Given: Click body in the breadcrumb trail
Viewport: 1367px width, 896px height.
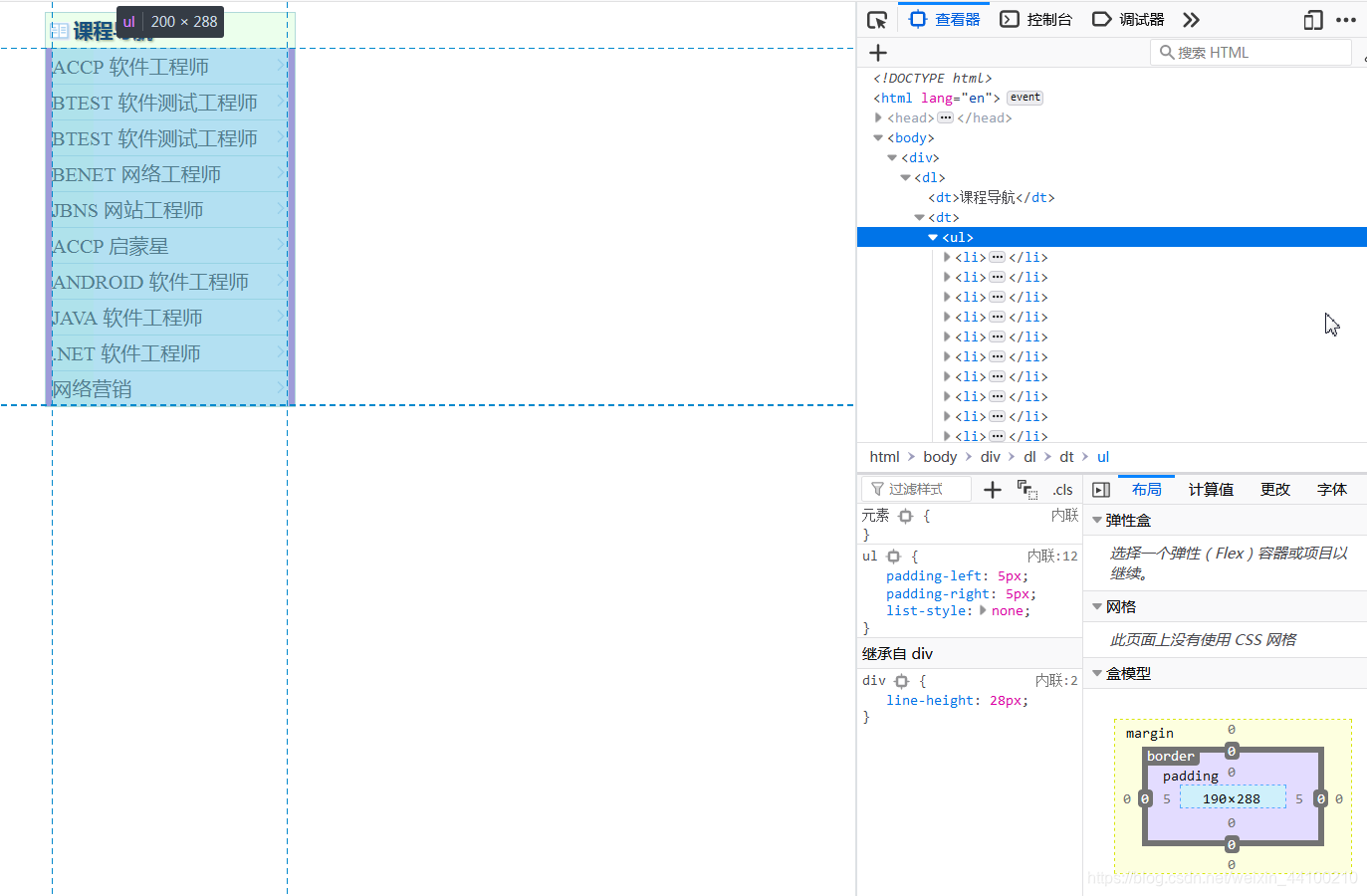Looking at the screenshot, I should 940,457.
